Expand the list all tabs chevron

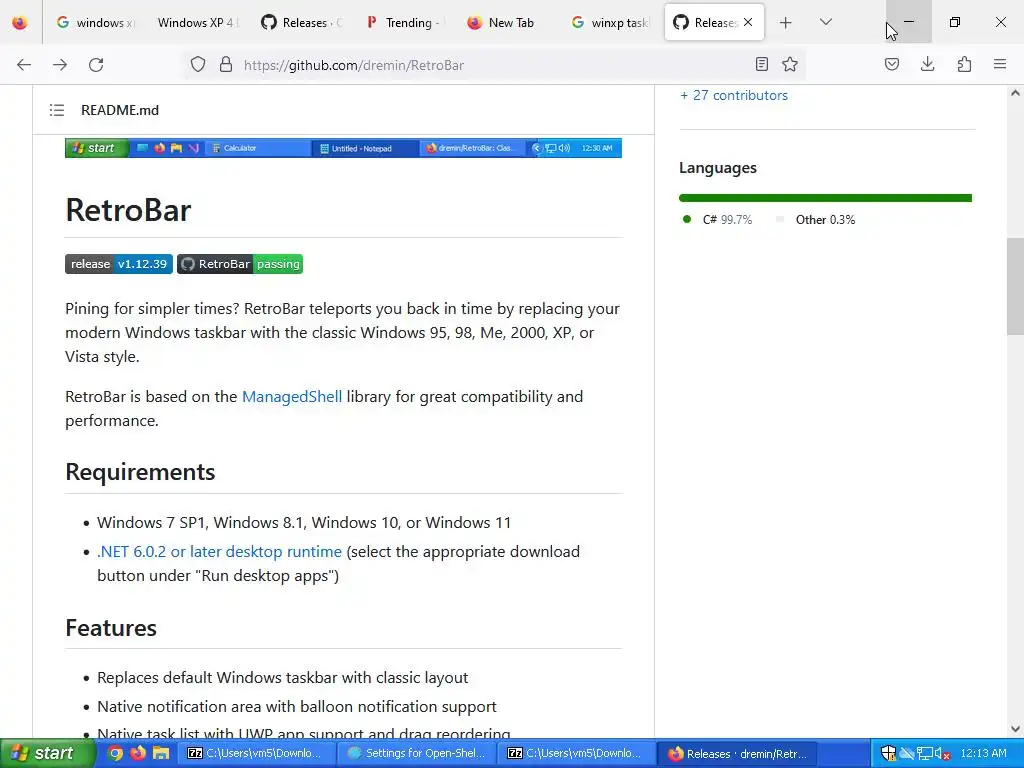coord(826,22)
